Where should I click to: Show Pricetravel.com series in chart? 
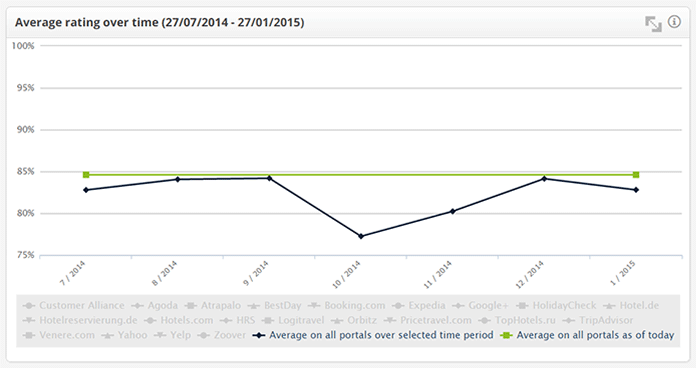coord(427,320)
